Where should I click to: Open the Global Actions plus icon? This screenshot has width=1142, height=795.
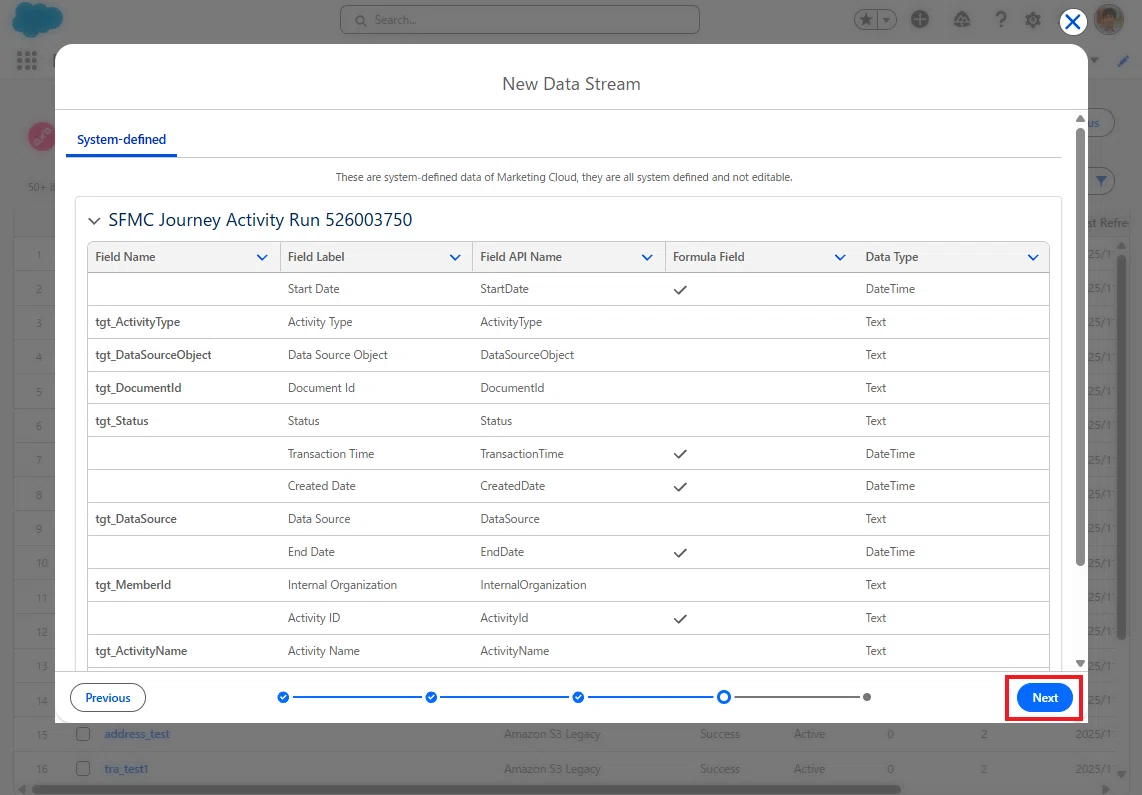920,20
